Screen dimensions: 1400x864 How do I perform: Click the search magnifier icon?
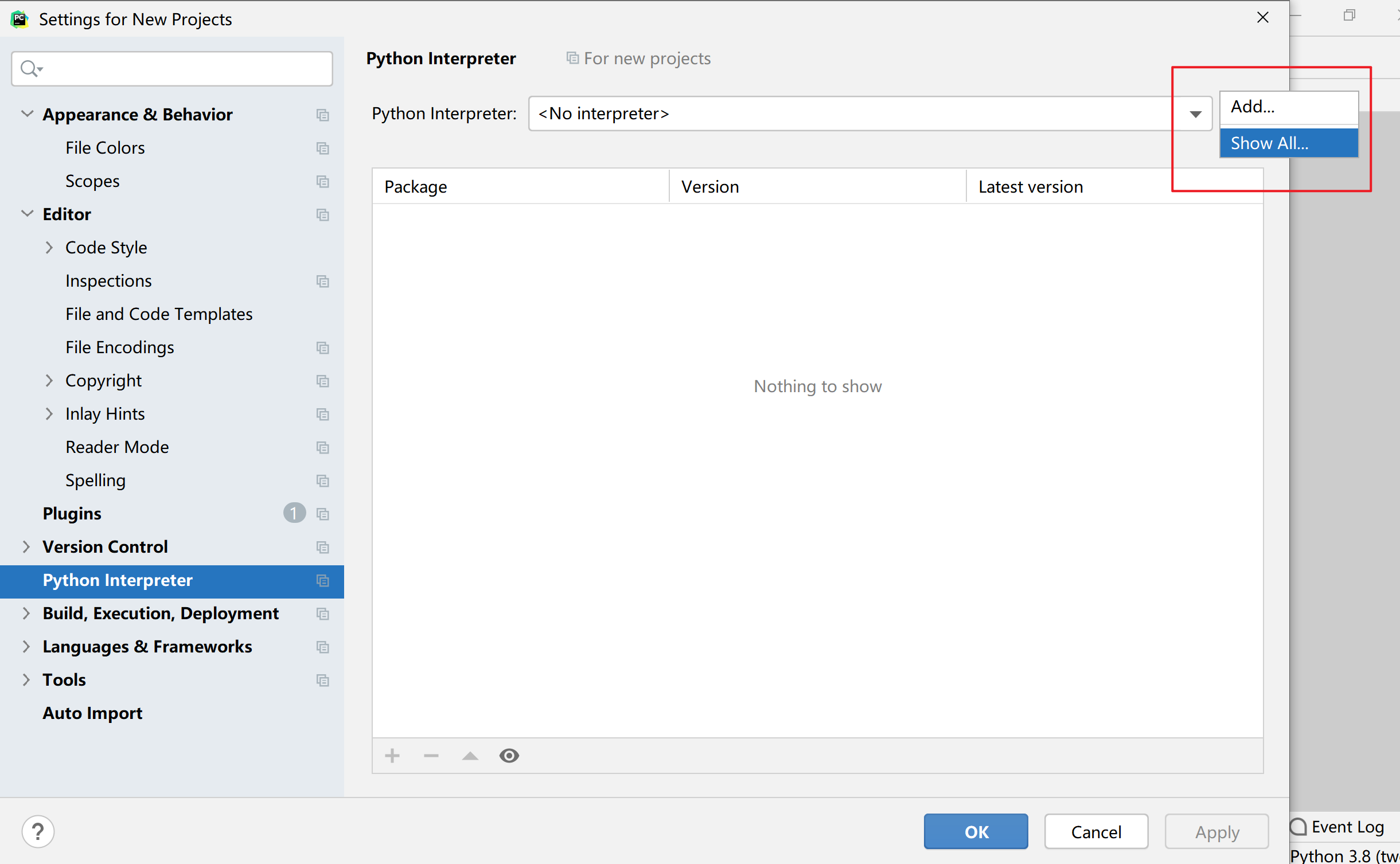[30, 69]
